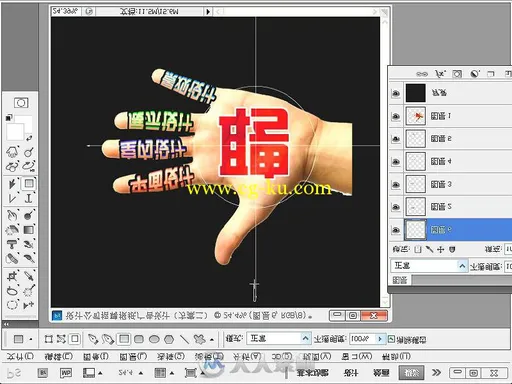
Task: Select the Rectangle shape tool in toolbox
Action: click(x=29, y=183)
